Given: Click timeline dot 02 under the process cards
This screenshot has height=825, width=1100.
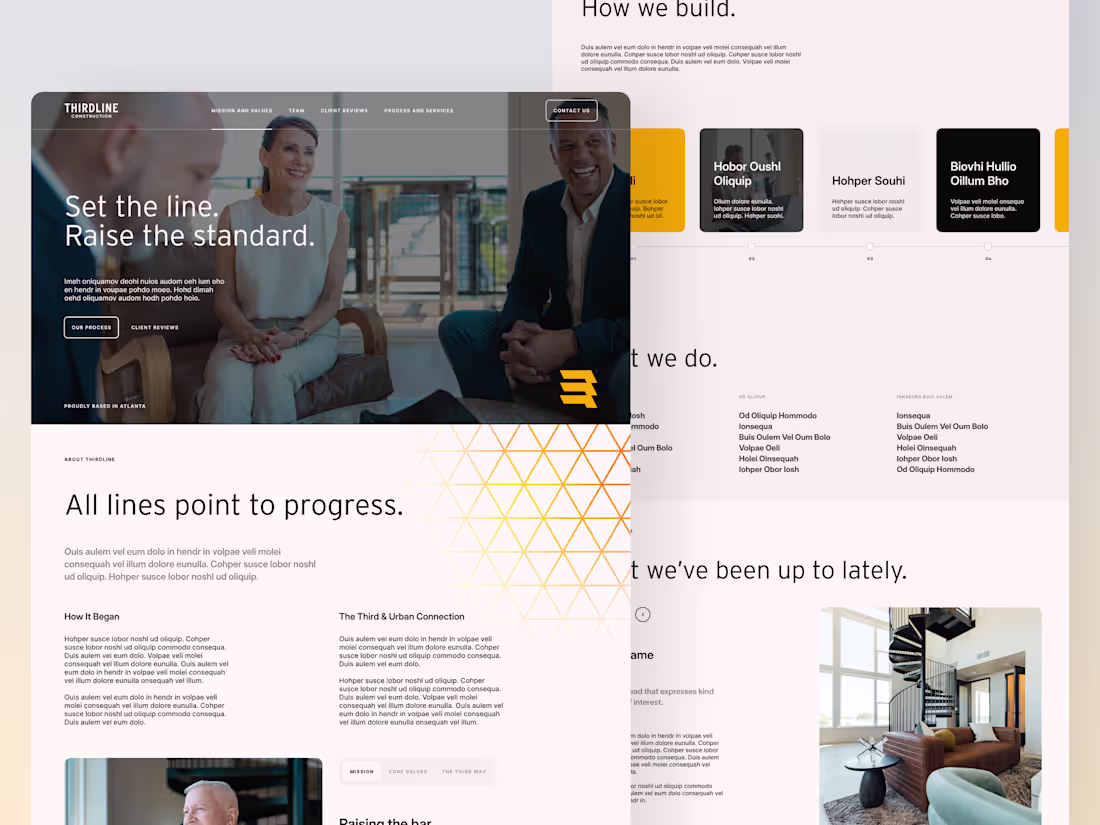Looking at the screenshot, I should 751,246.
